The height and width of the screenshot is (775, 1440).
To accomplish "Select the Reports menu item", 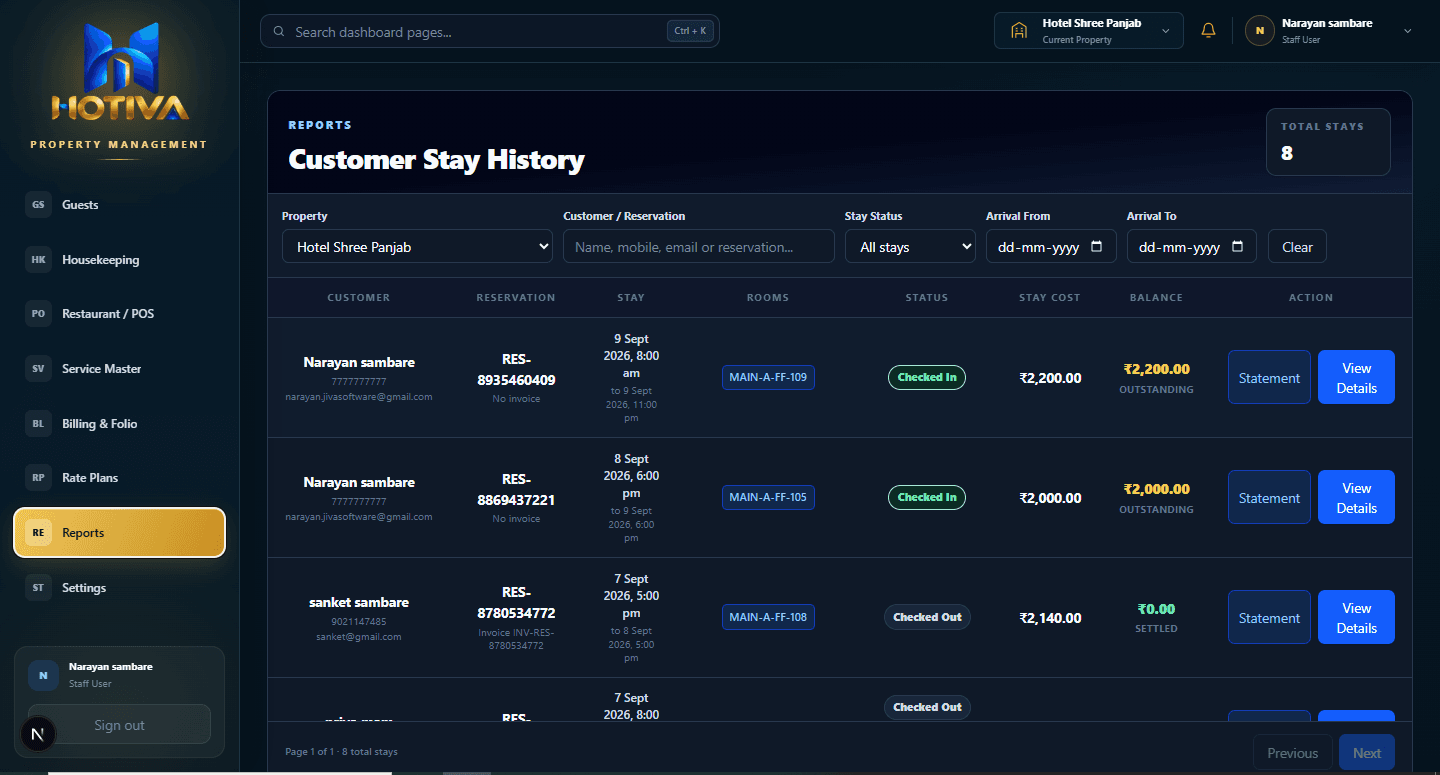I will [119, 533].
